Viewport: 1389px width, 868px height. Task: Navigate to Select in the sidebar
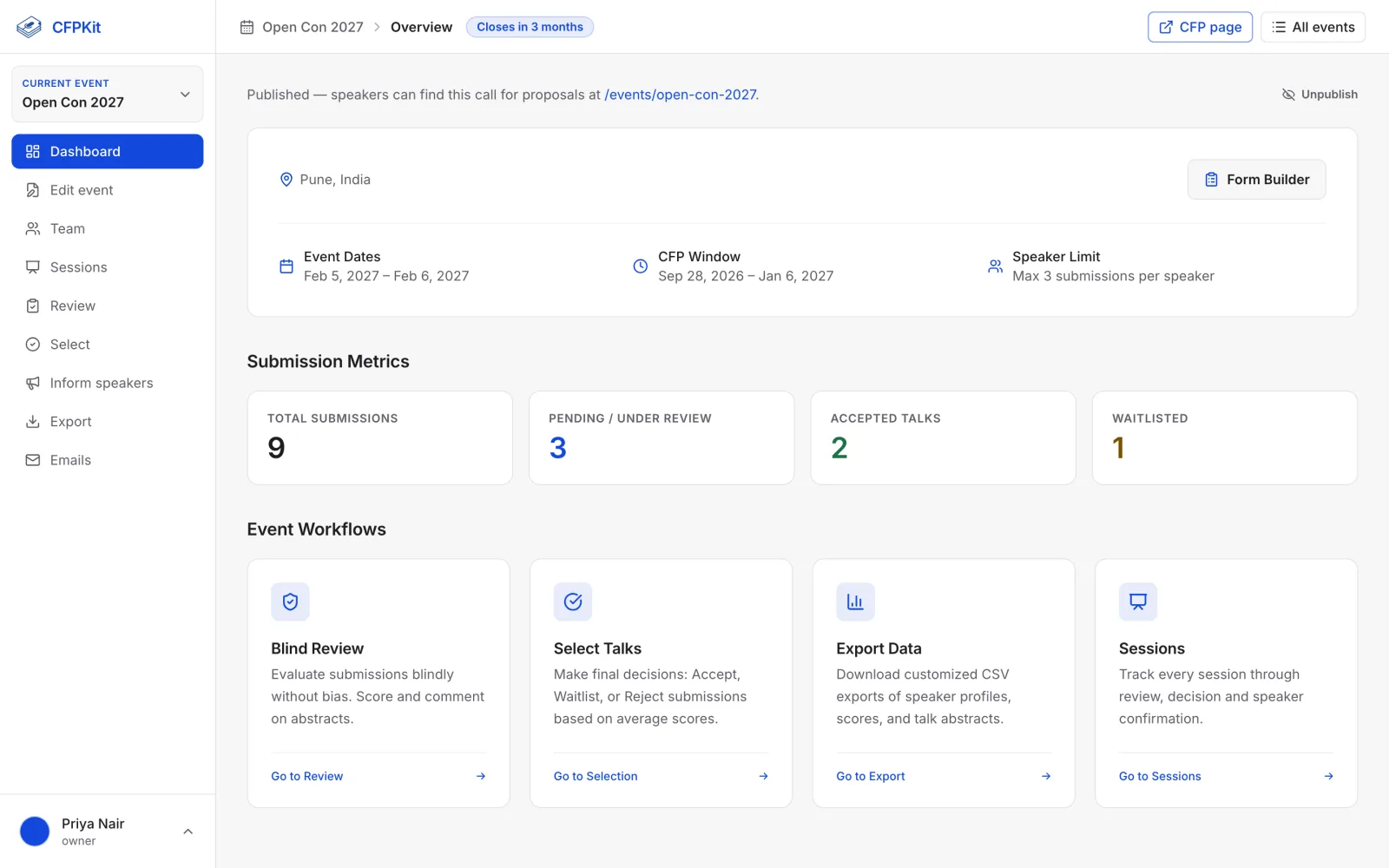click(x=108, y=345)
